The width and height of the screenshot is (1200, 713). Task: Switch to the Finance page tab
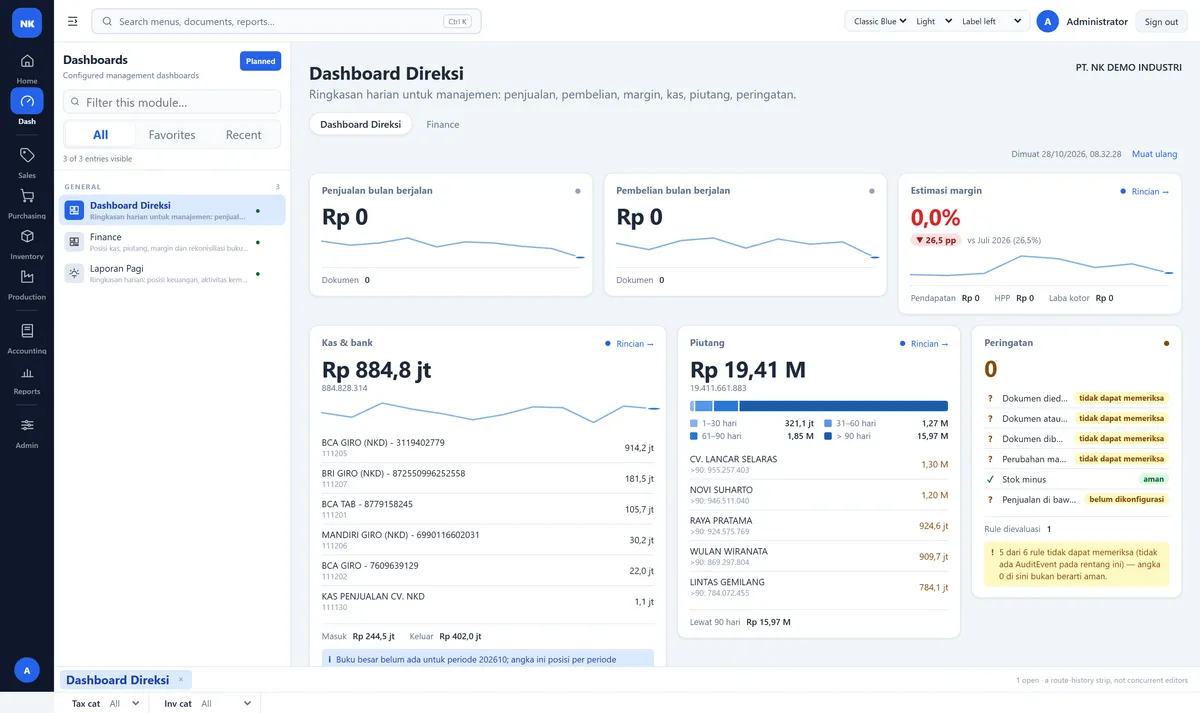click(x=443, y=124)
